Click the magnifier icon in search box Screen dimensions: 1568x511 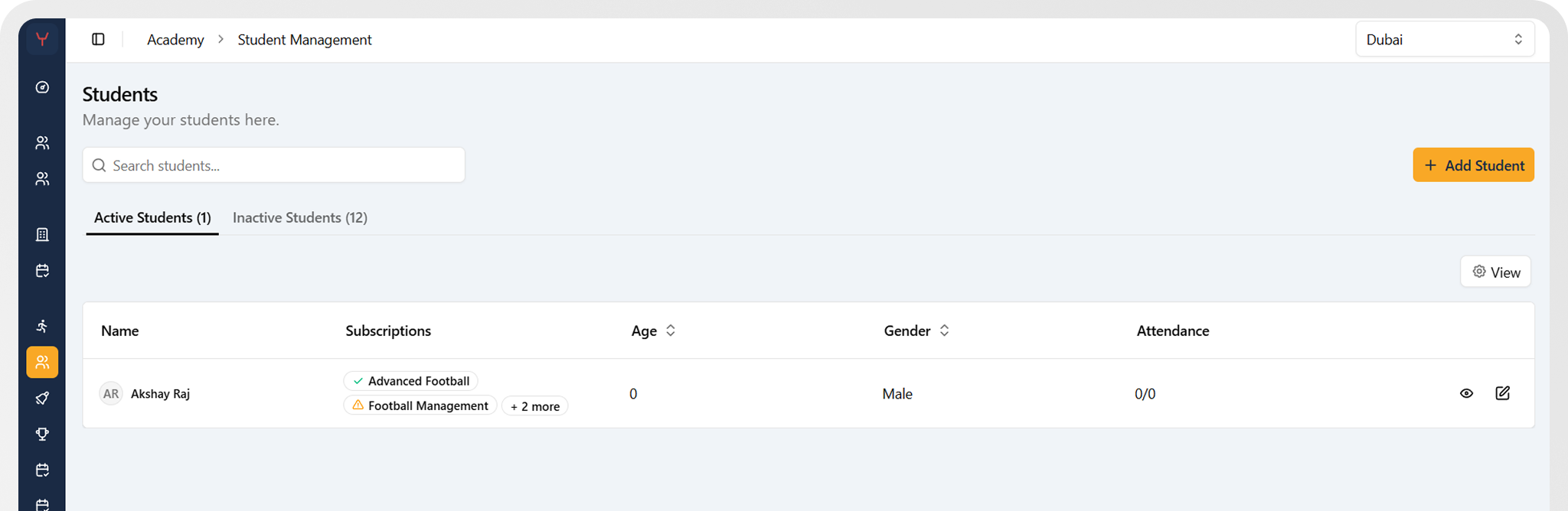[x=99, y=165]
